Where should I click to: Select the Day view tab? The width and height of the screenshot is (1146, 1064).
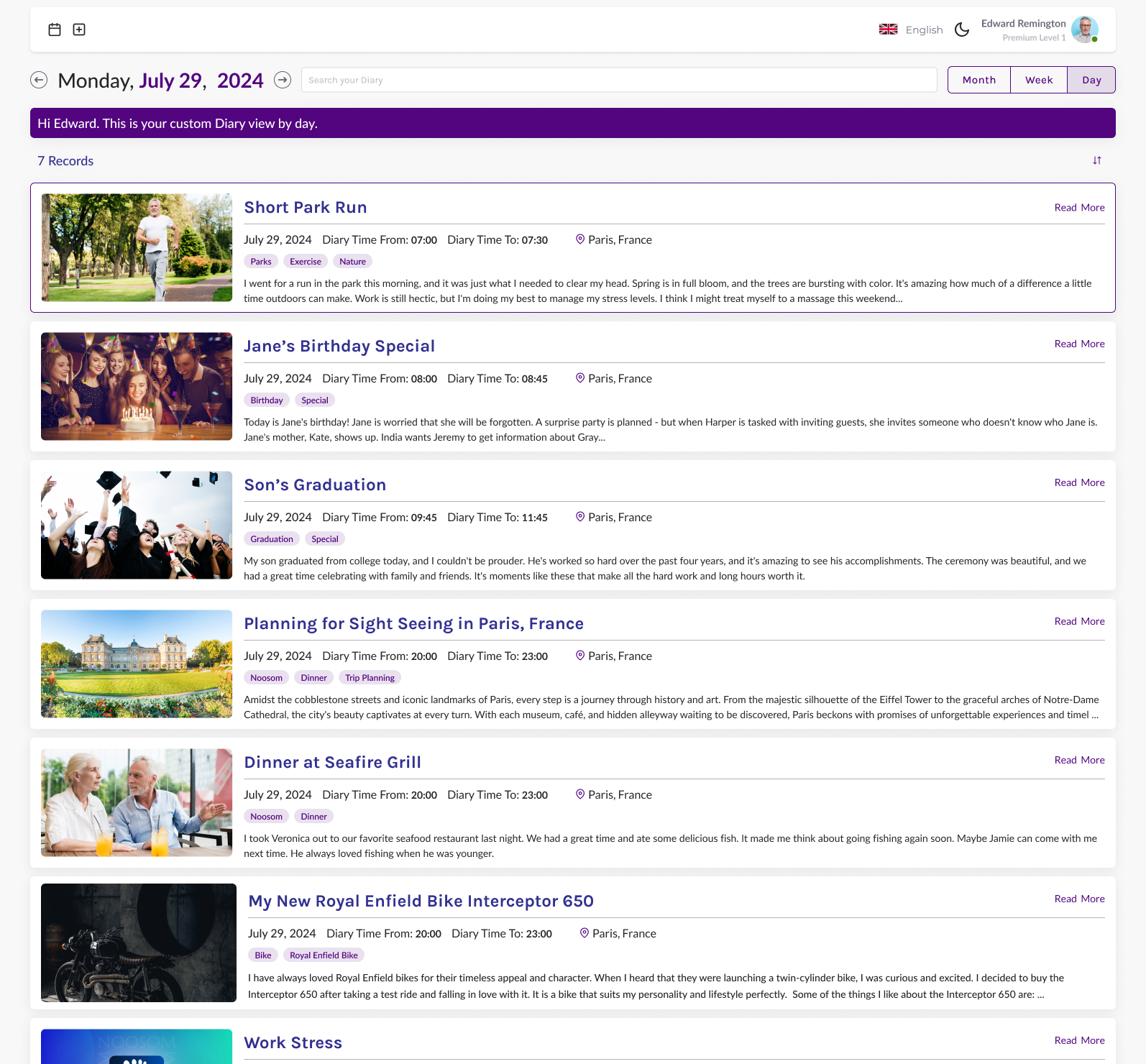[x=1091, y=80]
